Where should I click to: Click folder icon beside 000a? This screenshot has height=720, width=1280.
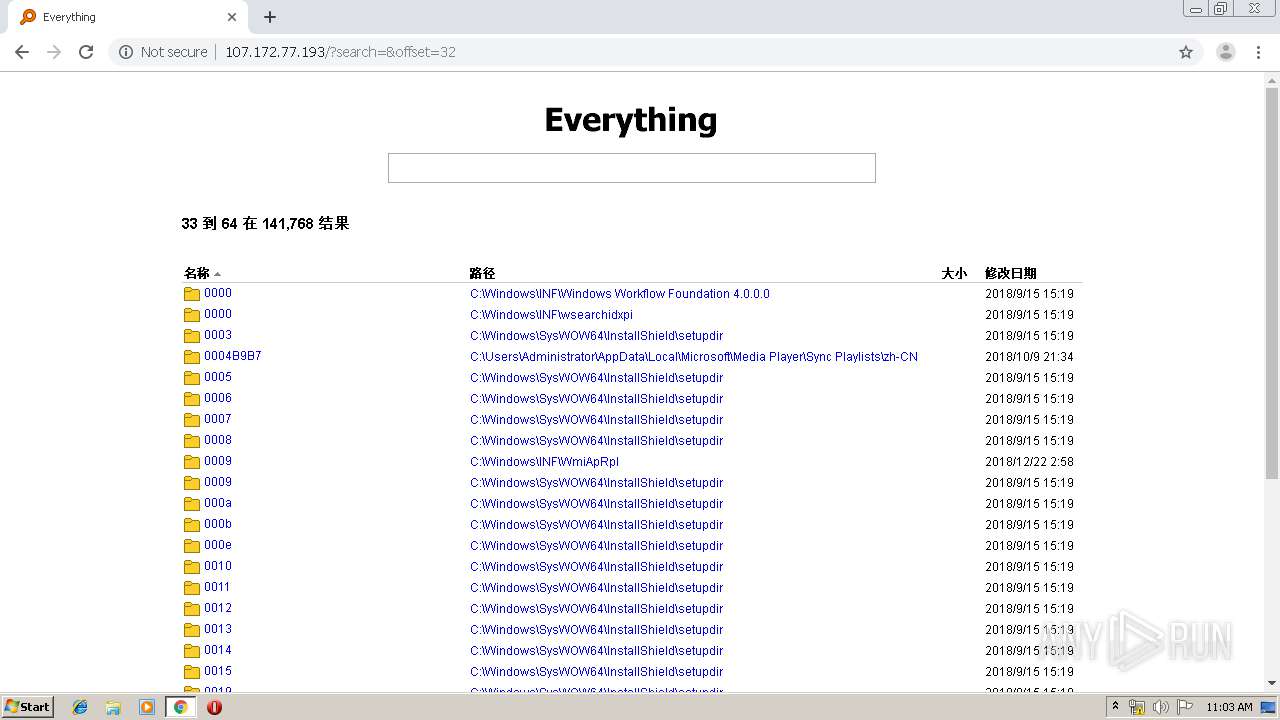pos(192,504)
